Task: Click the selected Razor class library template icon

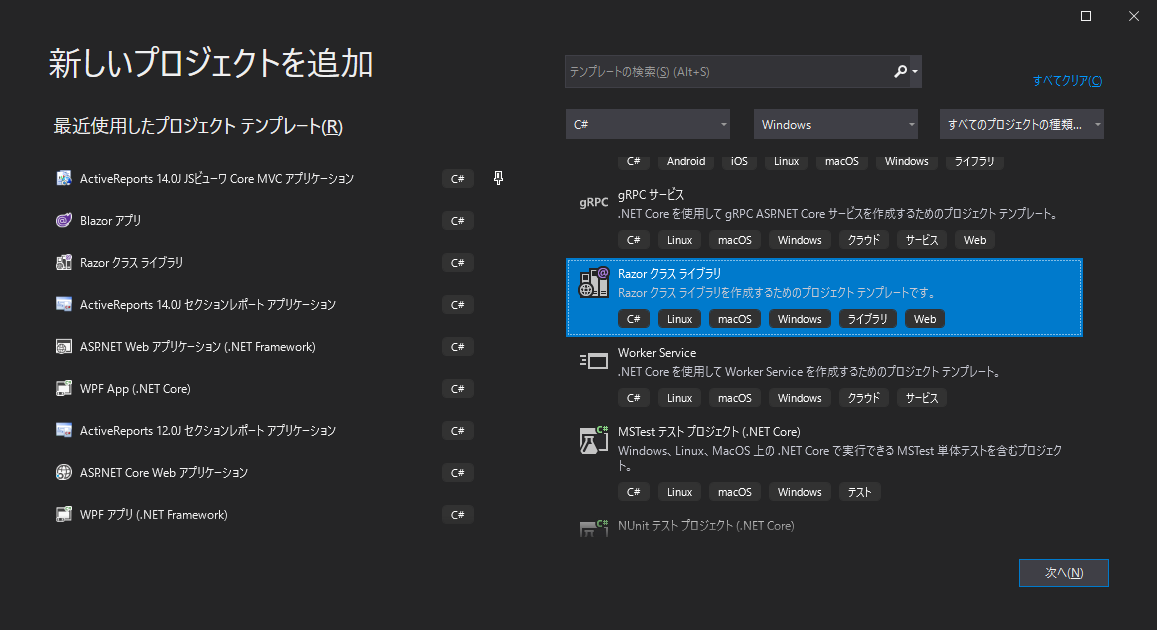Action: 593,282
